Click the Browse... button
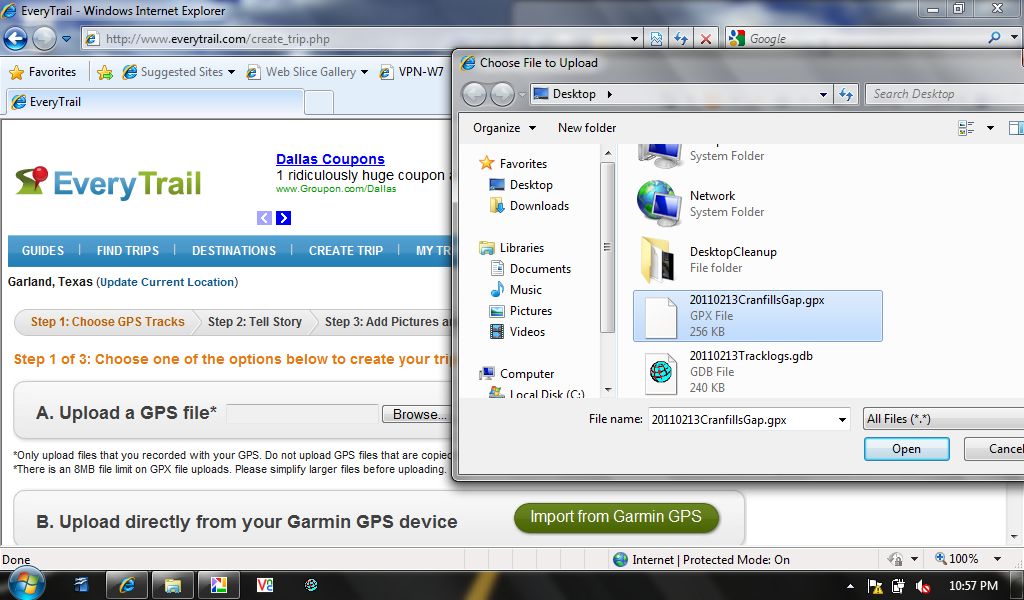 418,414
